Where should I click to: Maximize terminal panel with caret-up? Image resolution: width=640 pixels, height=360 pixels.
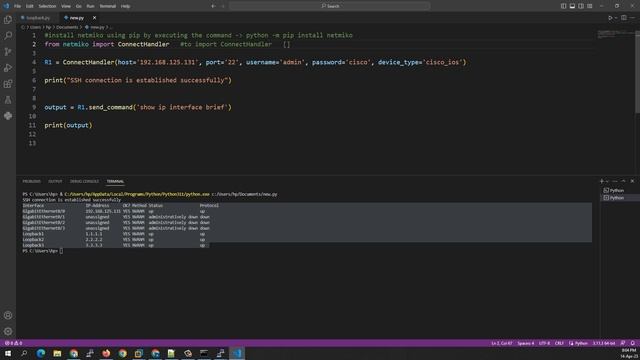tap(623, 181)
